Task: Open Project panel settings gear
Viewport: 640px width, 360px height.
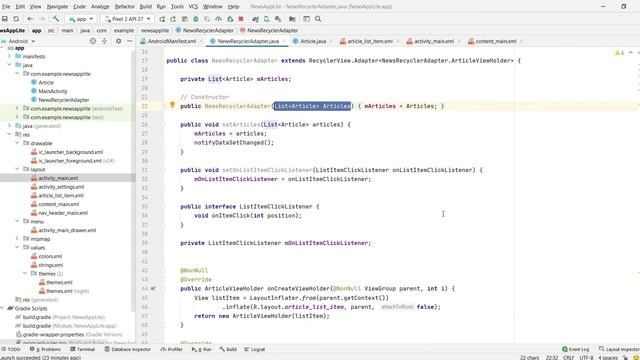Action: 118,41
